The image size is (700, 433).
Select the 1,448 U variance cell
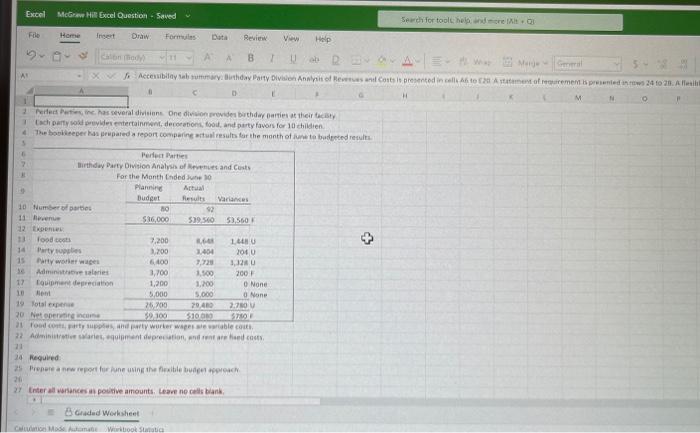pyautogui.click(x=243, y=241)
